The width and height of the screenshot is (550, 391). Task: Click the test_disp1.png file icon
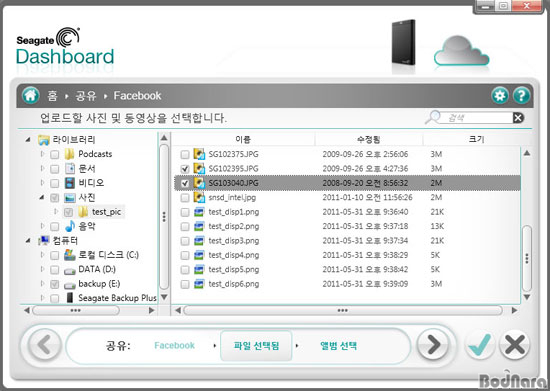click(x=199, y=212)
